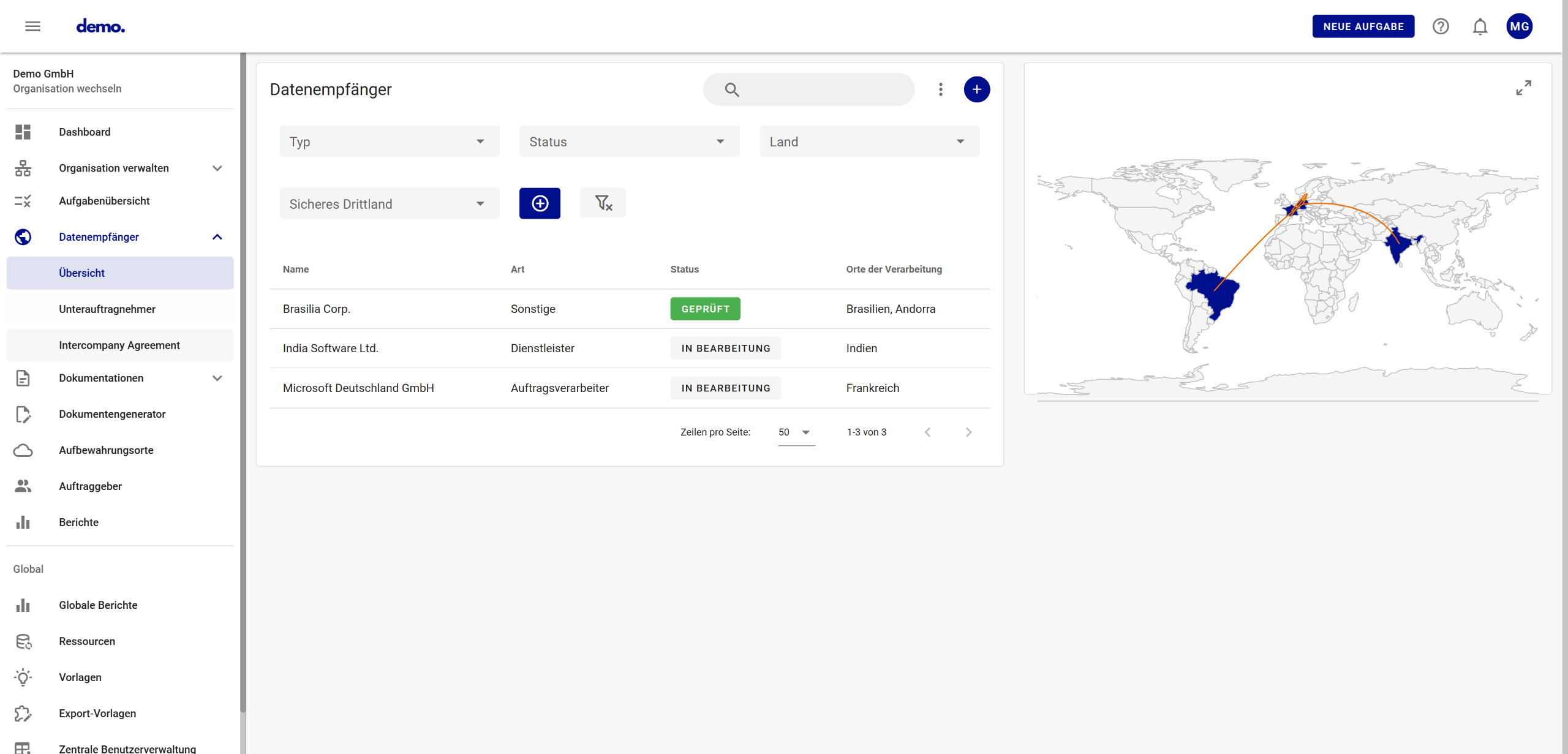Click the Datenempfänger search field
1568x754 pixels.
821,89
